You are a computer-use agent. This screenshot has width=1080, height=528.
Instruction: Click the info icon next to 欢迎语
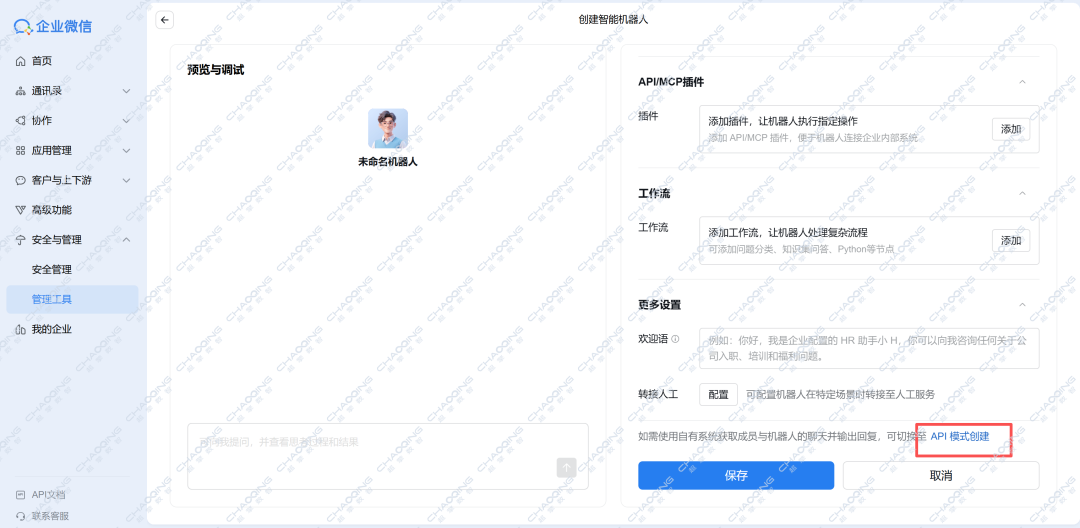pos(675,339)
